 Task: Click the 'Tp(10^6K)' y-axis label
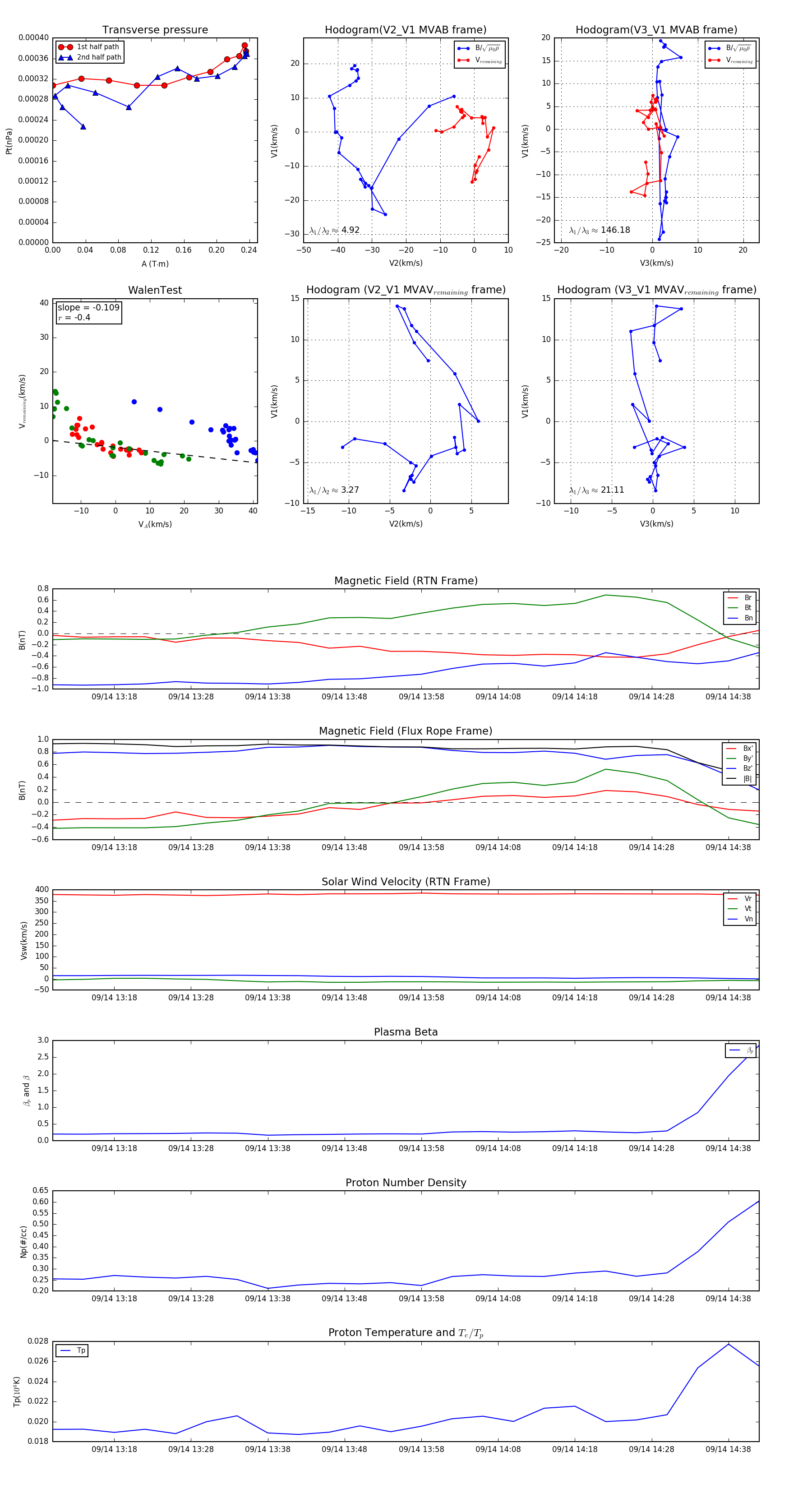pyautogui.click(x=17, y=1392)
